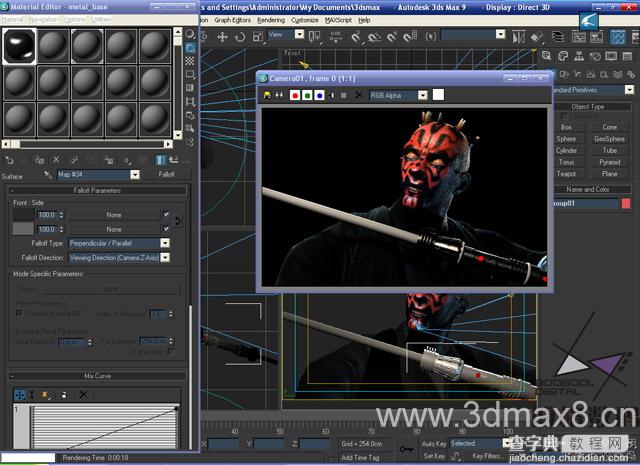
Task: Open the RGB Alpha channel dropdown
Action: point(423,95)
